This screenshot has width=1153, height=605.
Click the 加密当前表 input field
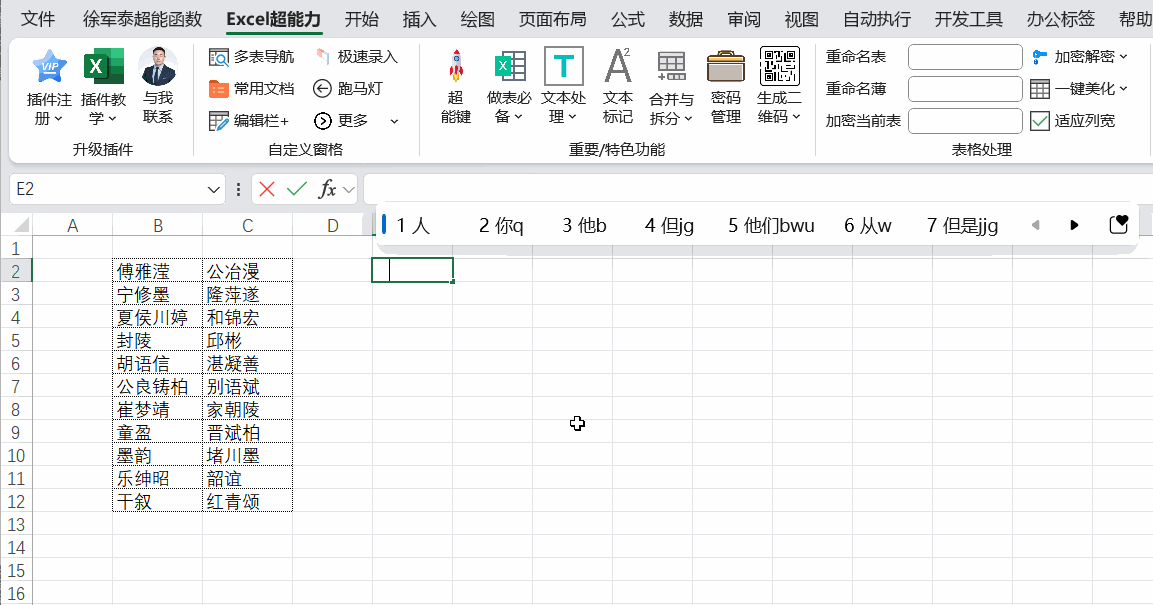(965, 121)
